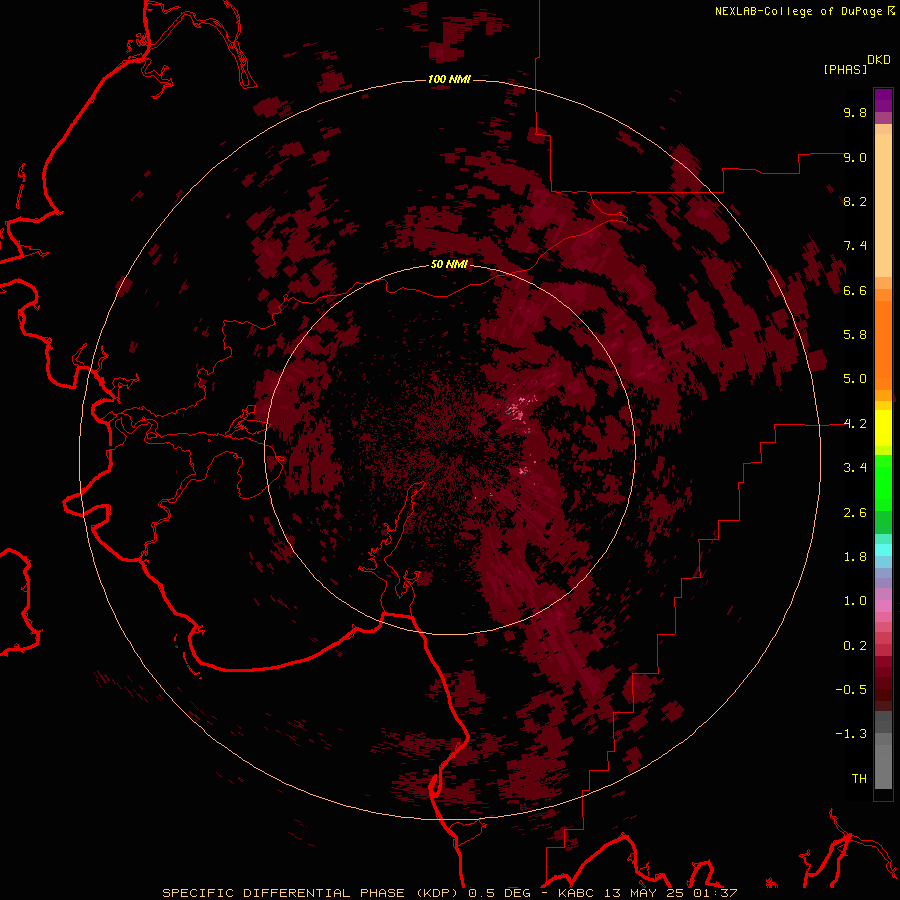Select the -0.5 legend value
900x900 pixels.
click(x=851, y=690)
